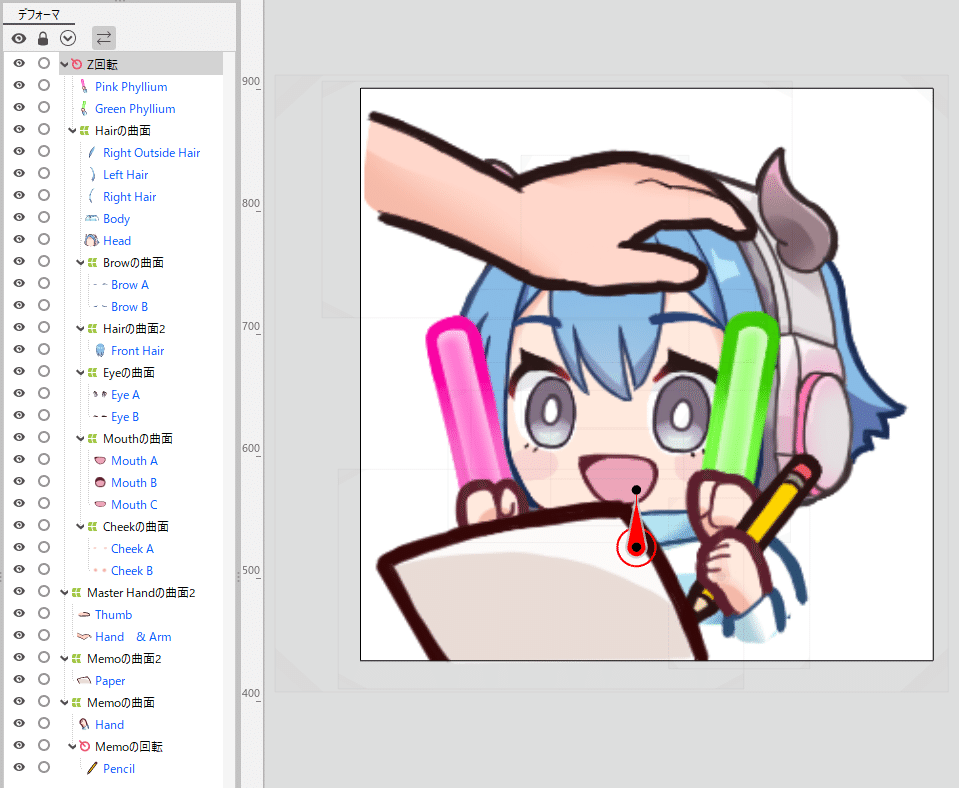Click the Cheek A art mesh icon
The width and height of the screenshot is (959, 788).
click(x=100, y=548)
